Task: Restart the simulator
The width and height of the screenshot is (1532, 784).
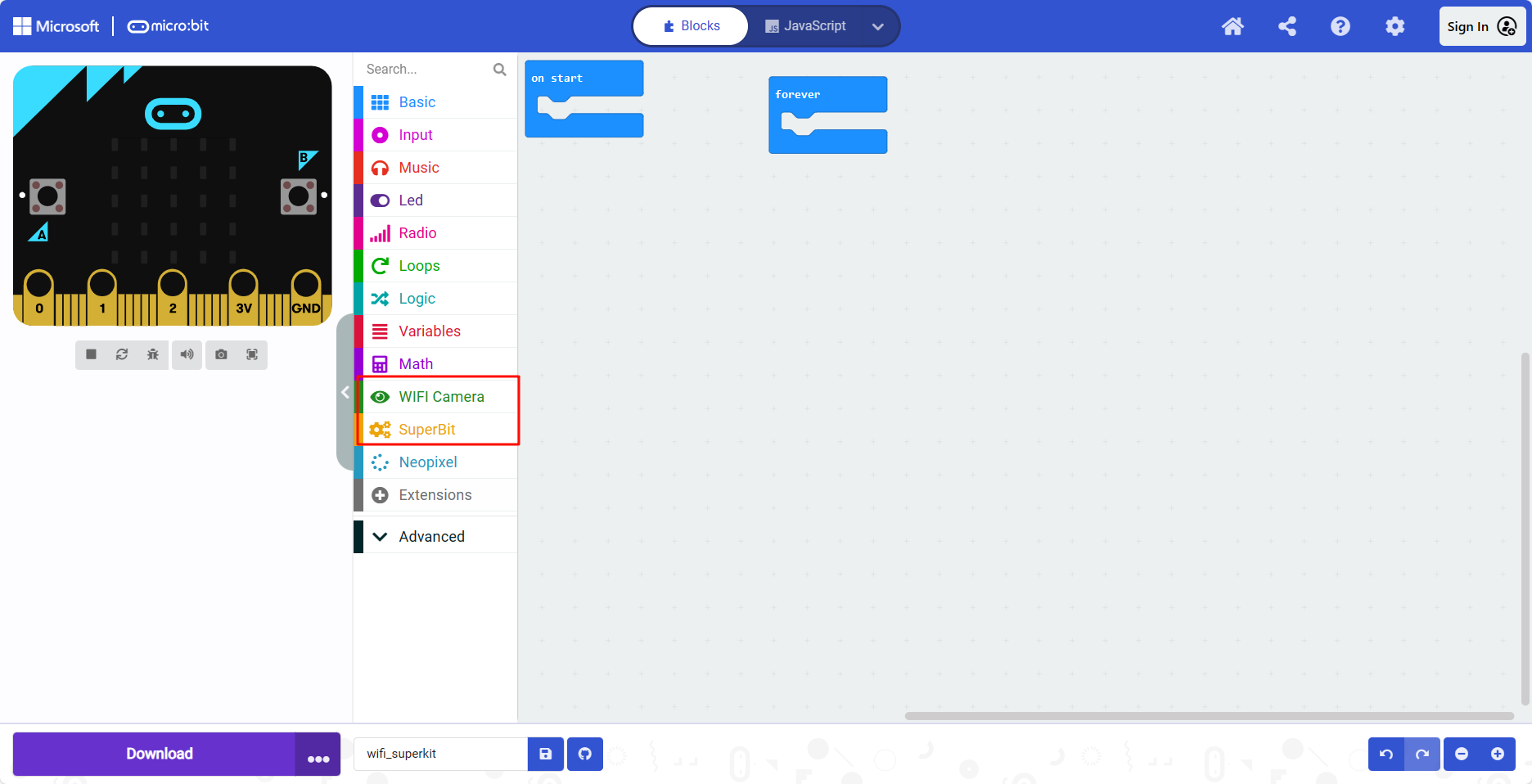Action: coord(122,354)
